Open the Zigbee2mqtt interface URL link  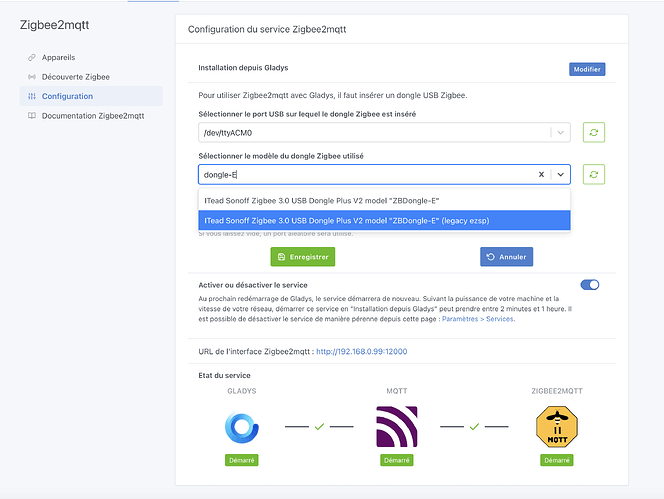click(361, 352)
